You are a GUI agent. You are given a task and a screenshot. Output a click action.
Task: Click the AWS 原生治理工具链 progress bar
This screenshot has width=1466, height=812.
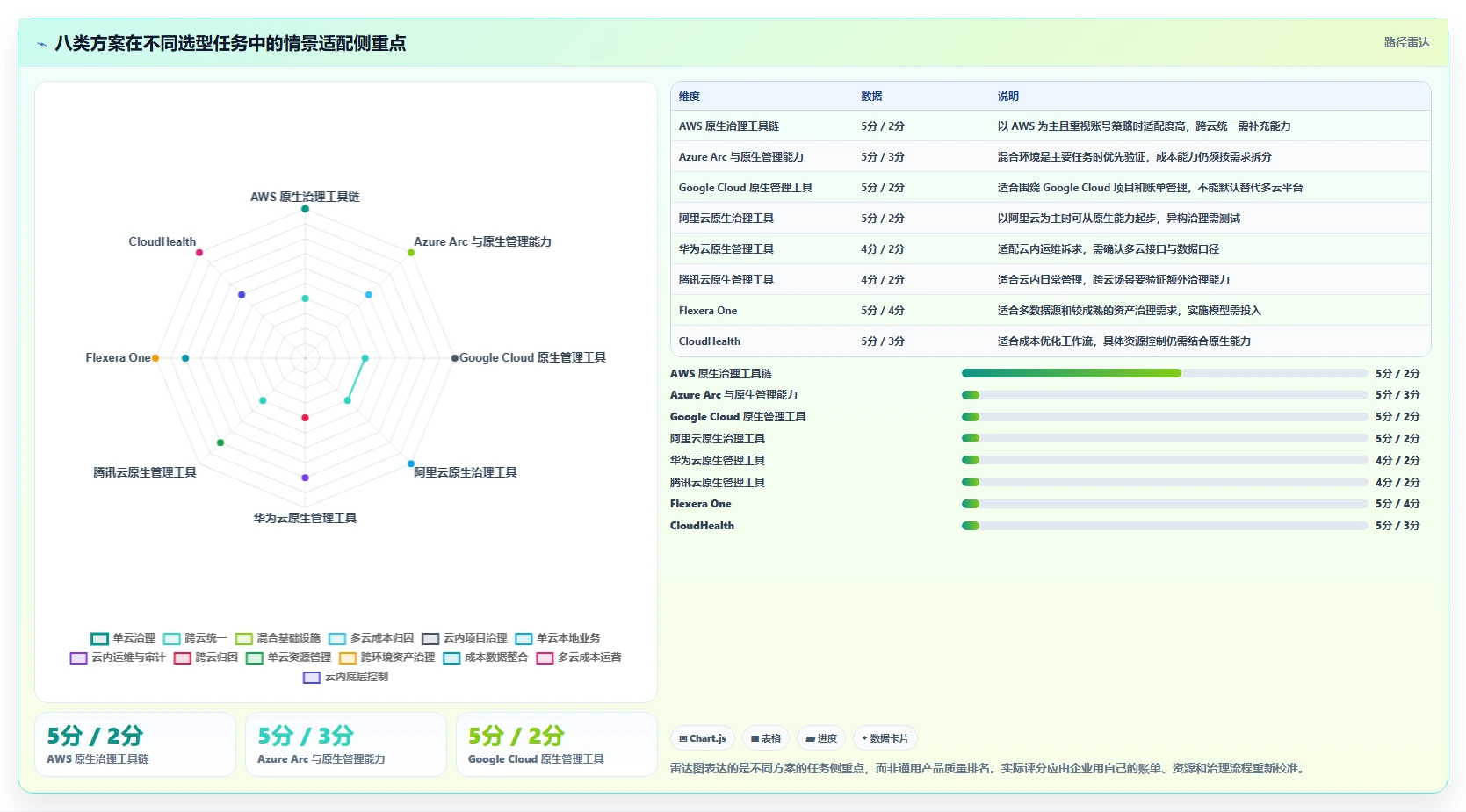[x=1165, y=373]
